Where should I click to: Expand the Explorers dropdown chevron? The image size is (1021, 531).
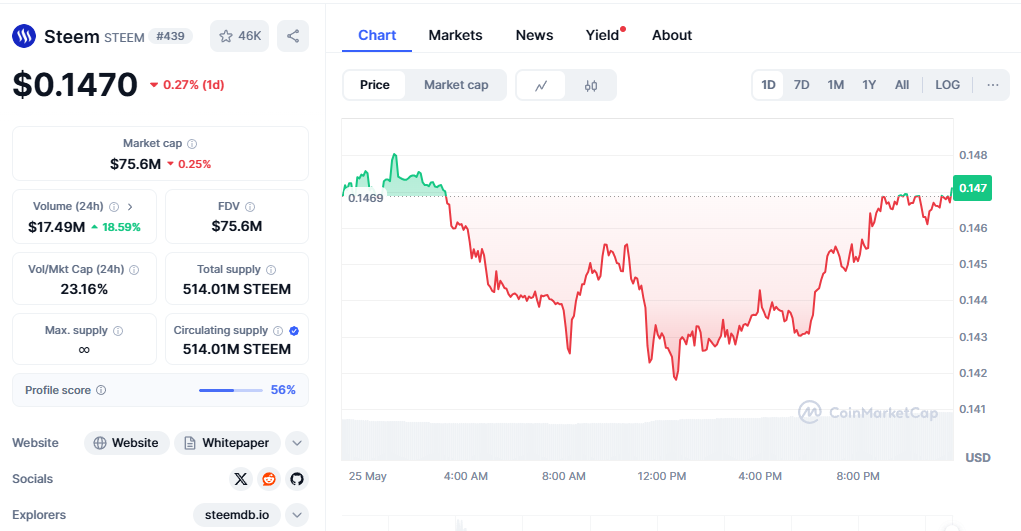coord(296,515)
